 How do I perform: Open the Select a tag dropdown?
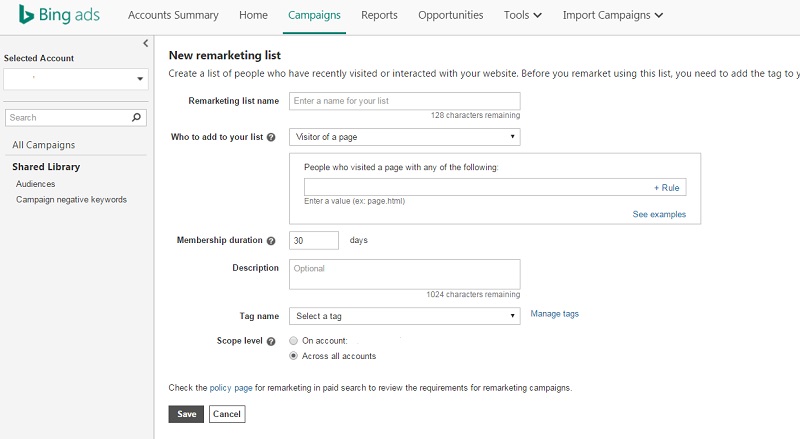click(405, 316)
